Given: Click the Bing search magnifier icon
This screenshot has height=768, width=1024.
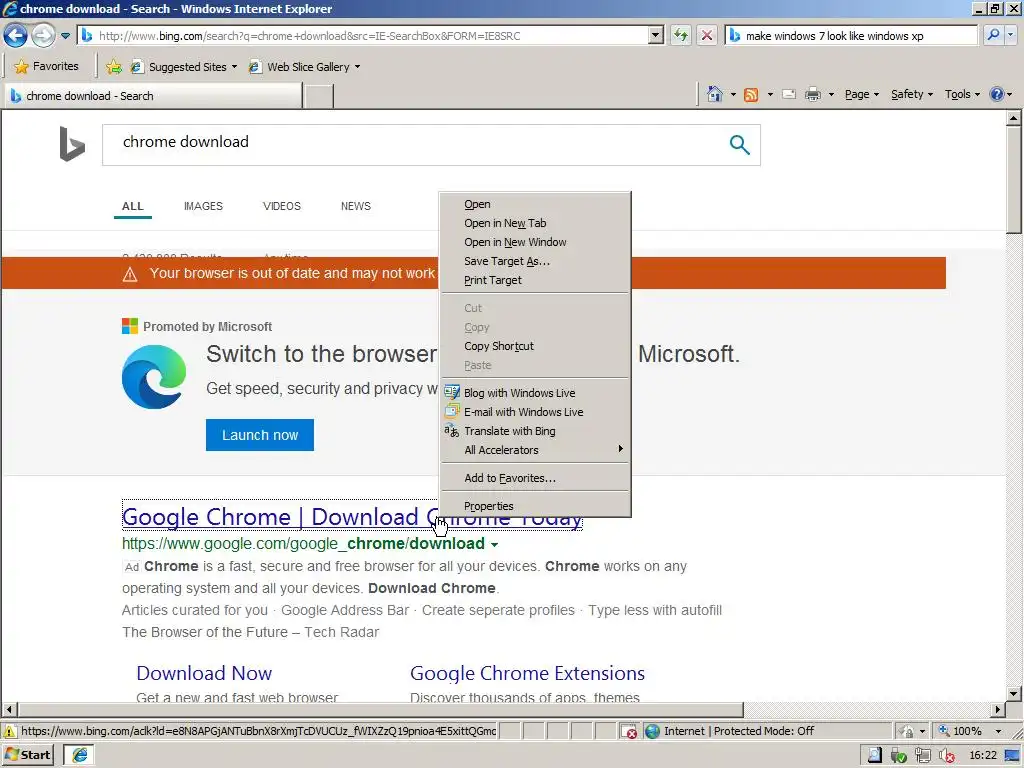Looking at the screenshot, I should point(739,144).
